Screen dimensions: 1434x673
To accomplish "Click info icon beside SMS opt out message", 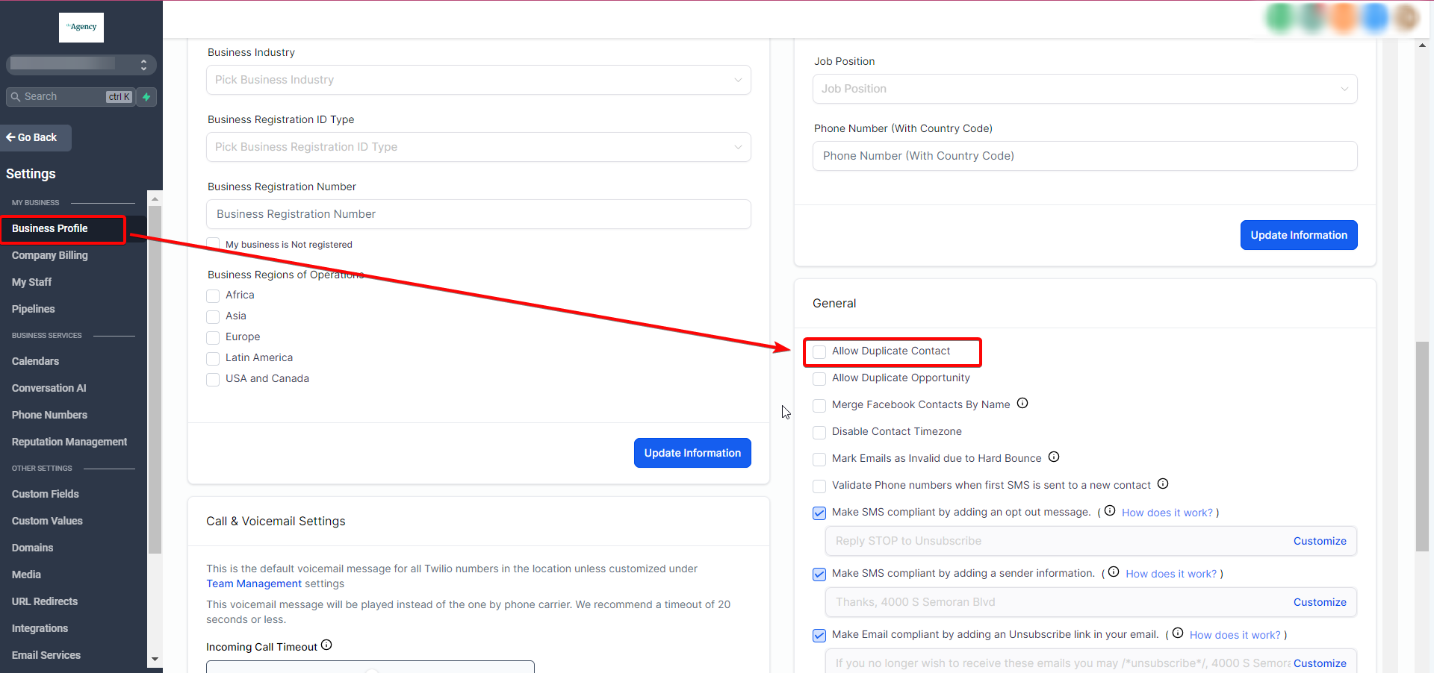I will [1109, 511].
